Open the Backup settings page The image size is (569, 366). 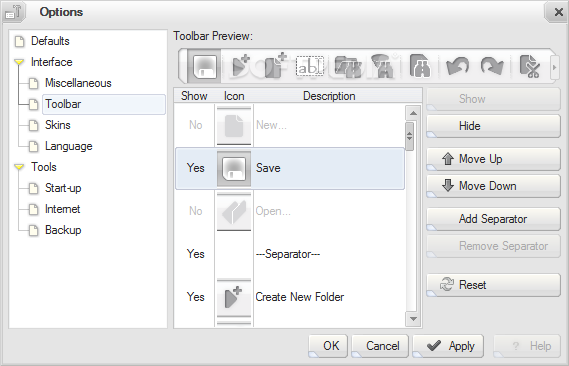63,230
